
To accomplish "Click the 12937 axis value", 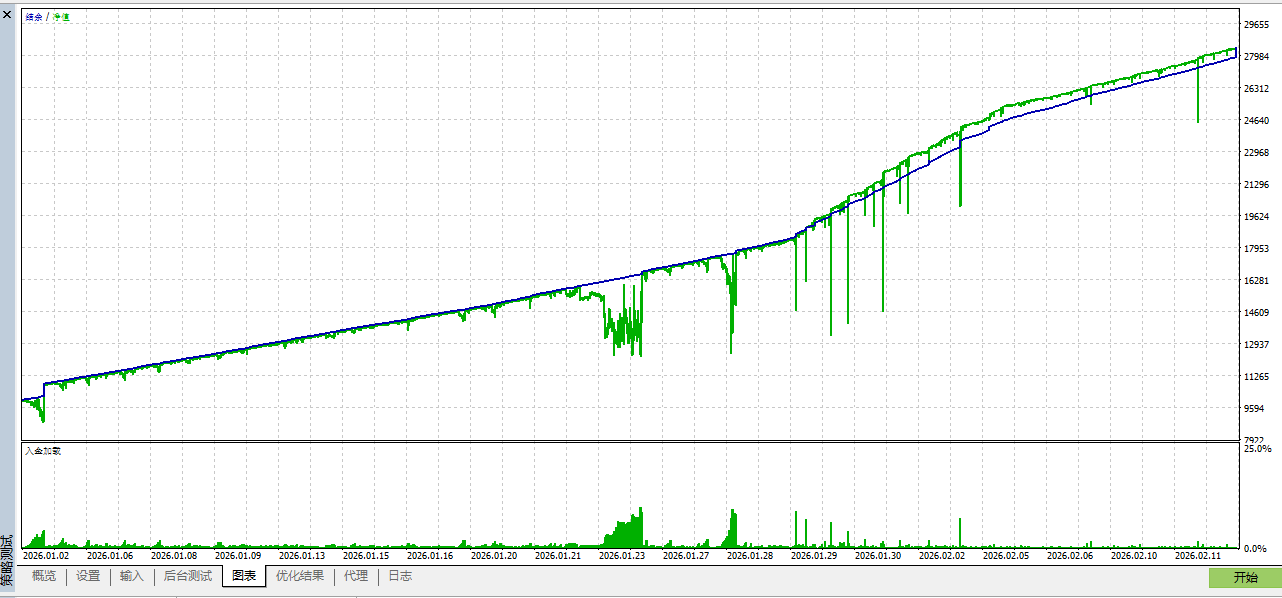I will [1256, 345].
